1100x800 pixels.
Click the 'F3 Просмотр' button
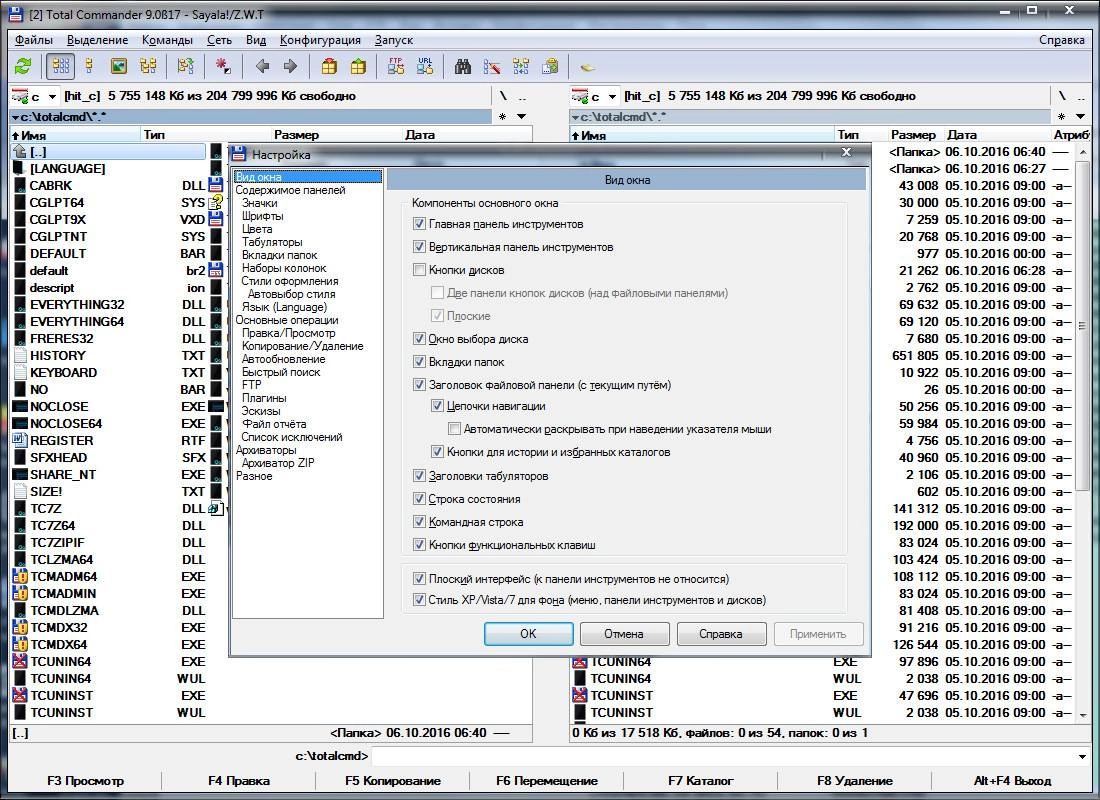(x=86, y=780)
